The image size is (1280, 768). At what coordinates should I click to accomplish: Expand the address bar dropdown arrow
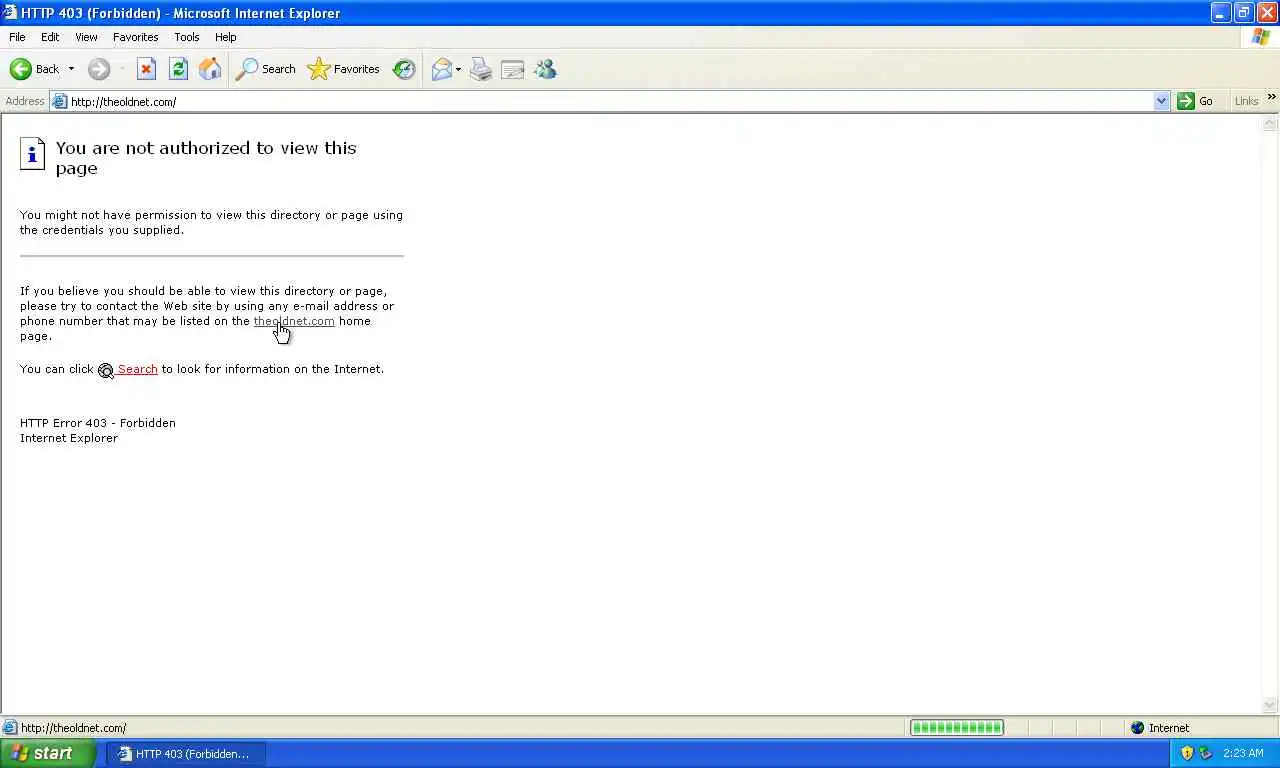click(x=1161, y=101)
